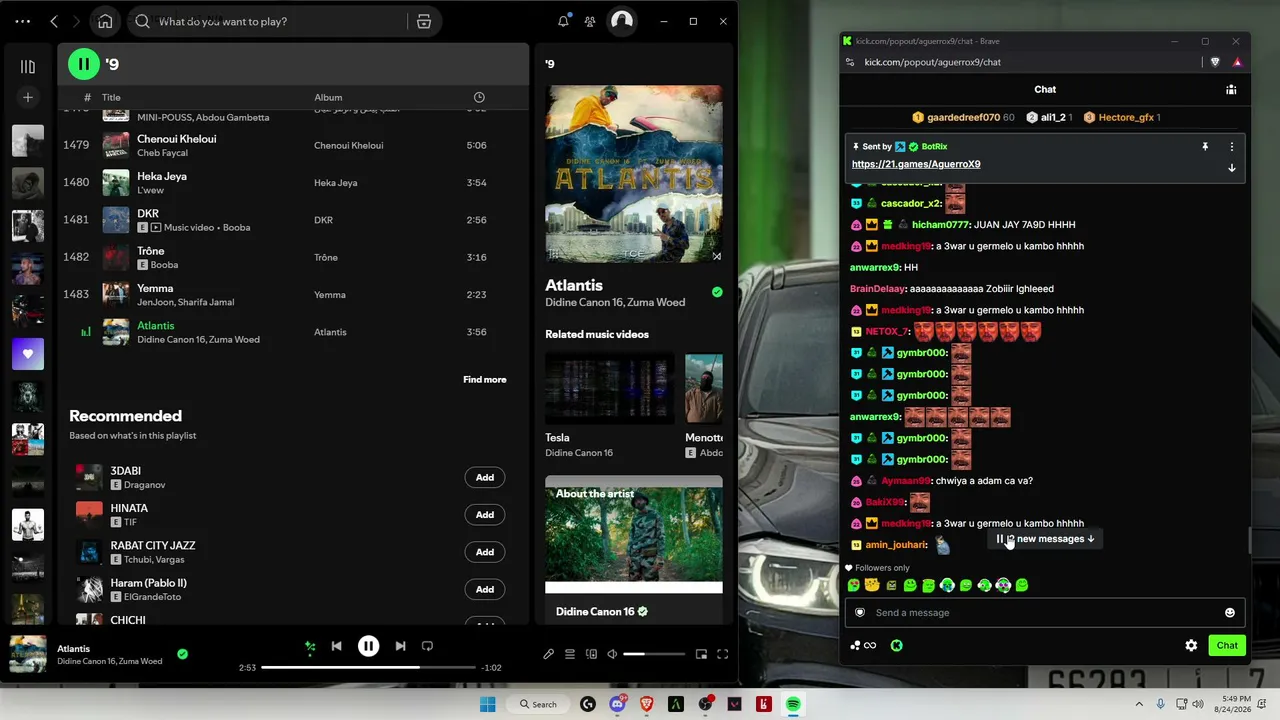The height and width of the screenshot is (720, 1280).
Task: Open the Brave Rewards triangle icon
Action: (1237, 62)
